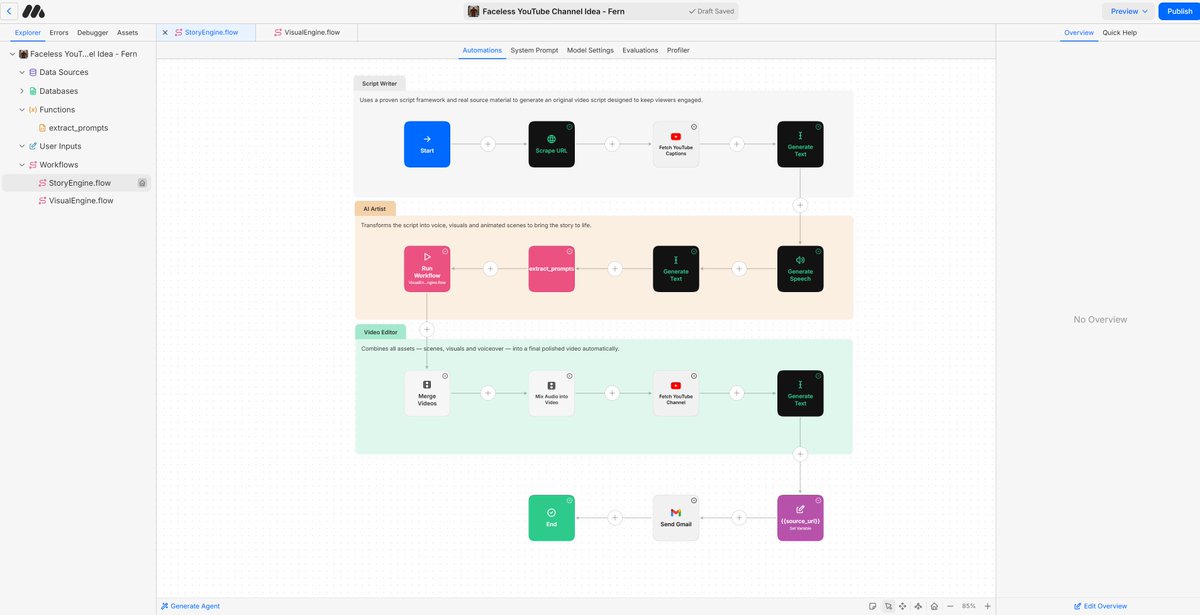Select the Fetch YouTube Channel node
Screen dimensions: 1200x615
click(x=676, y=393)
